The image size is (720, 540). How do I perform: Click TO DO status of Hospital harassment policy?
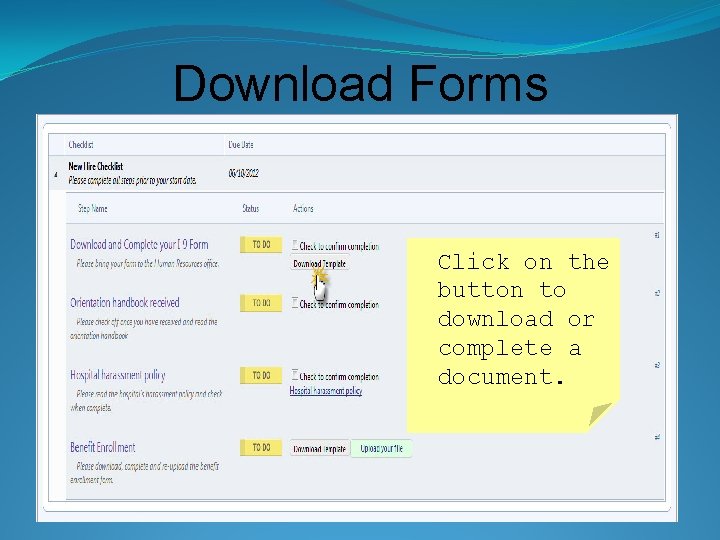[x=261, y=376]
